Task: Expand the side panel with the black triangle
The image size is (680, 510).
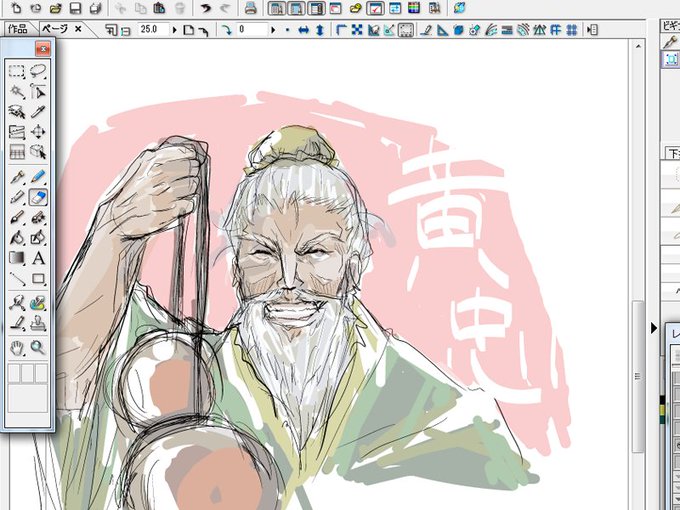Action: (x=654, y=328)
